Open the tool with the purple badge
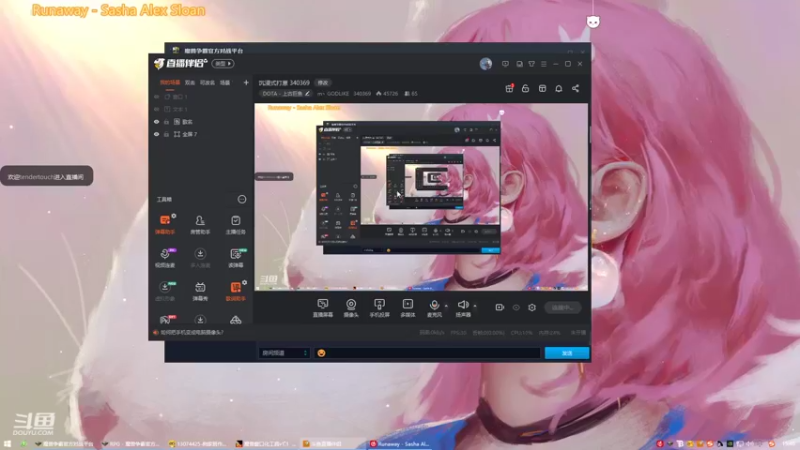The image size is (800, 450). (x=165, y=257)
